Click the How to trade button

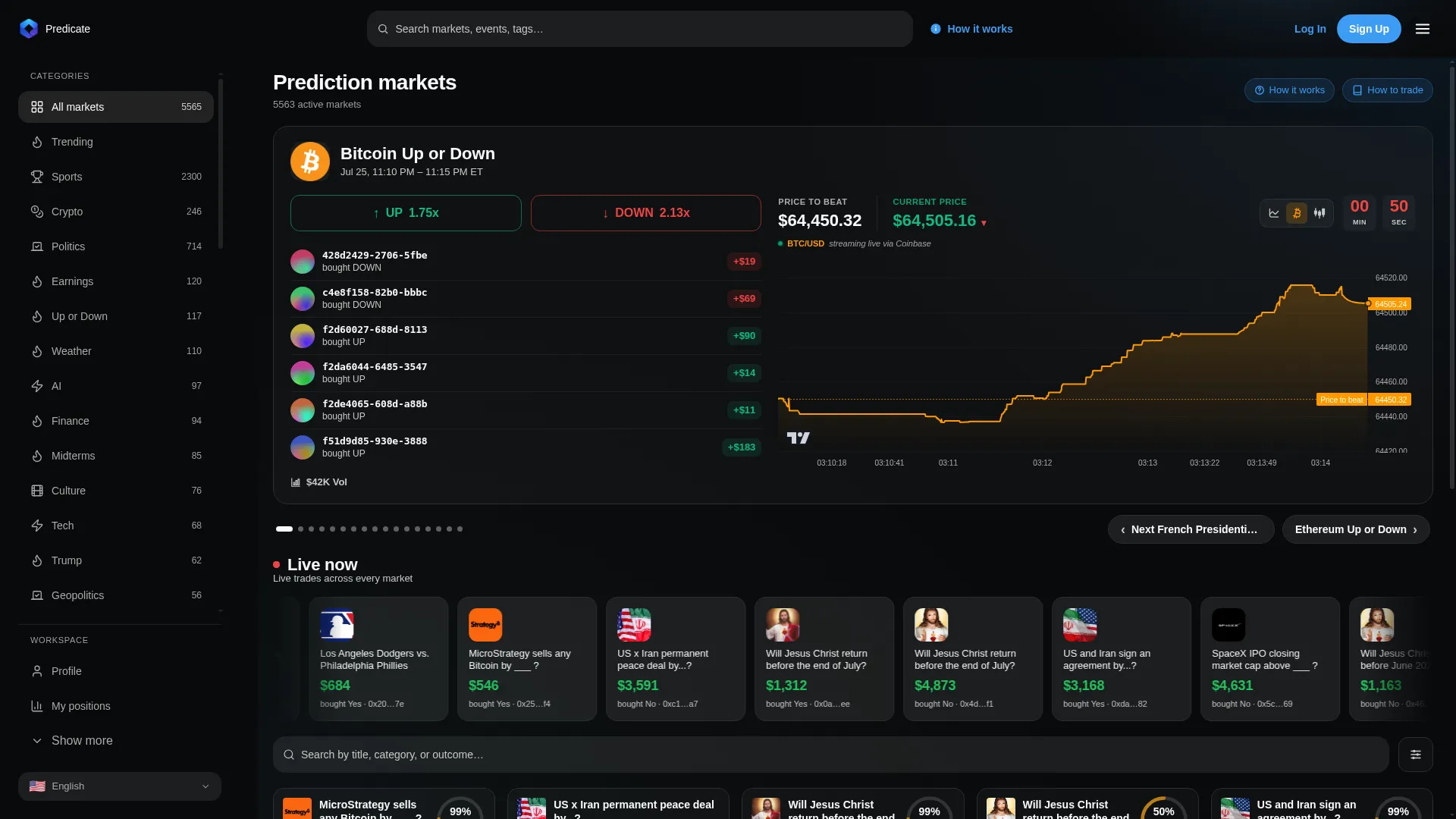[1388, 90]
